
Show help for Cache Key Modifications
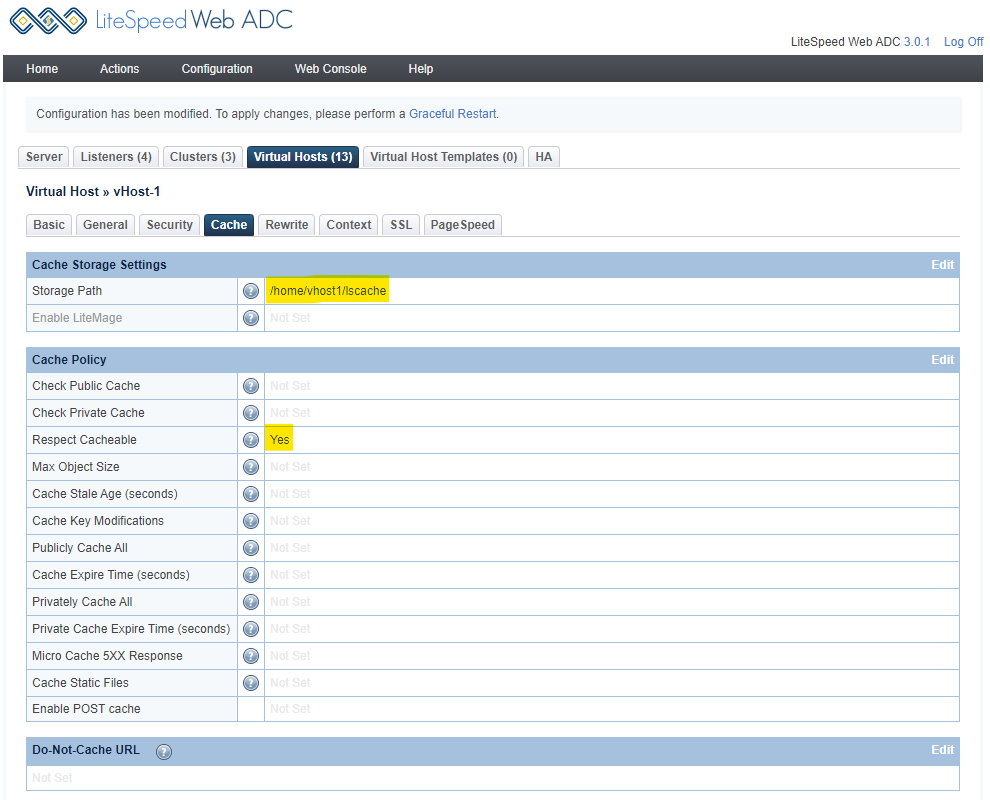coord(251,521)
